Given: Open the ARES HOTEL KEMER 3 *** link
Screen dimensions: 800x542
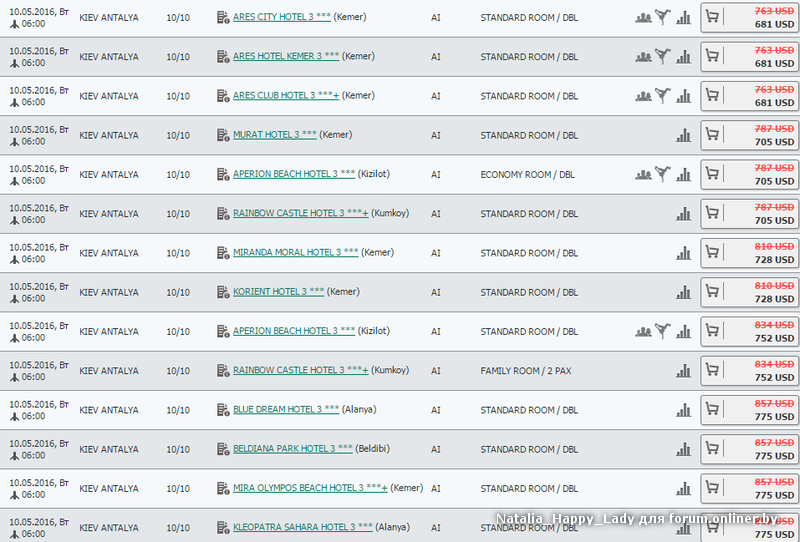Looking at the screenshot, I should tap(286, 56).
